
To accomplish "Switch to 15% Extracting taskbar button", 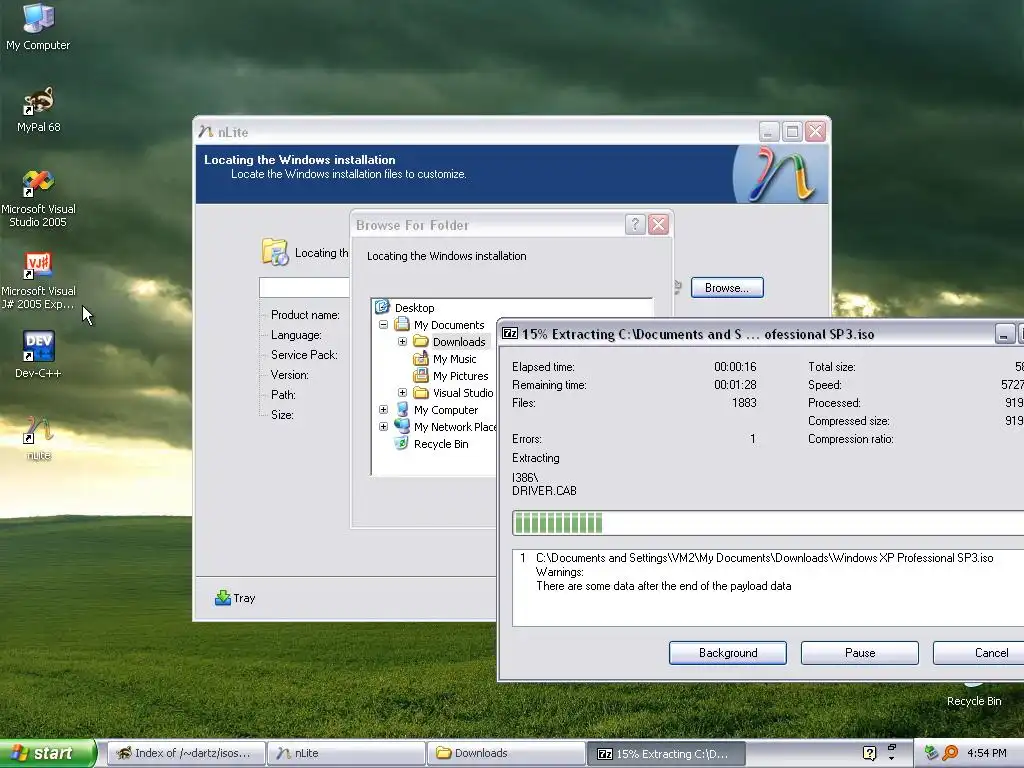I will 666,753.
